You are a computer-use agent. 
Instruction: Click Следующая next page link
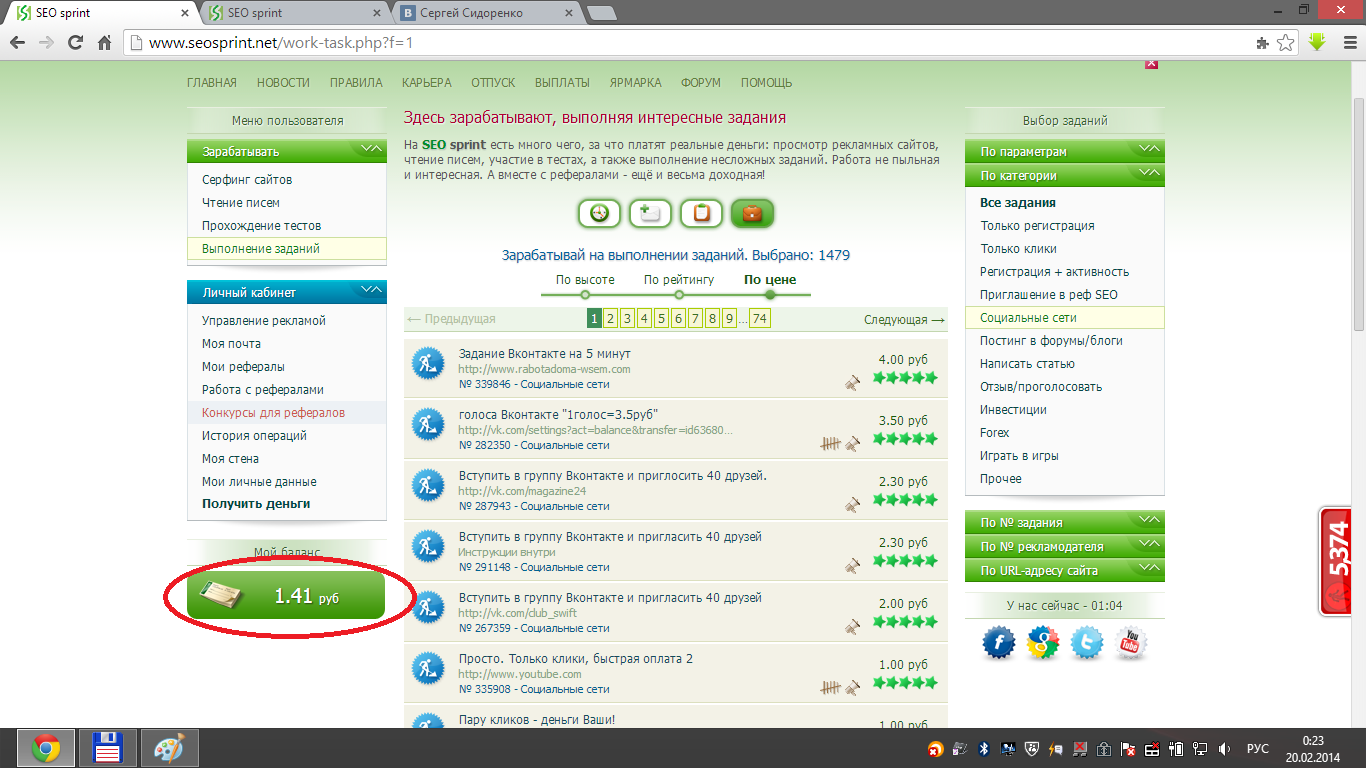(x=904, y=320)
